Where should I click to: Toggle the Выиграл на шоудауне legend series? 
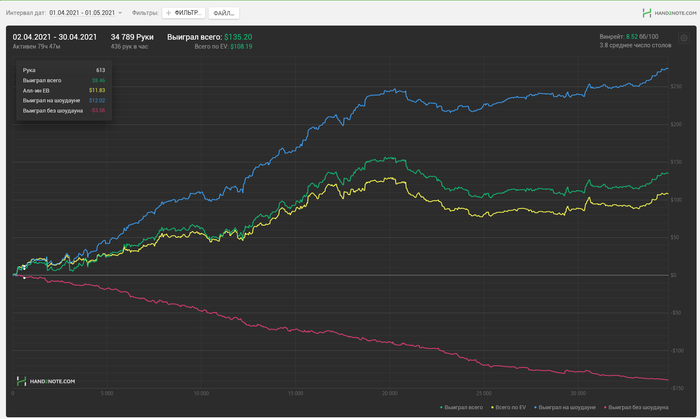[565, 407]
